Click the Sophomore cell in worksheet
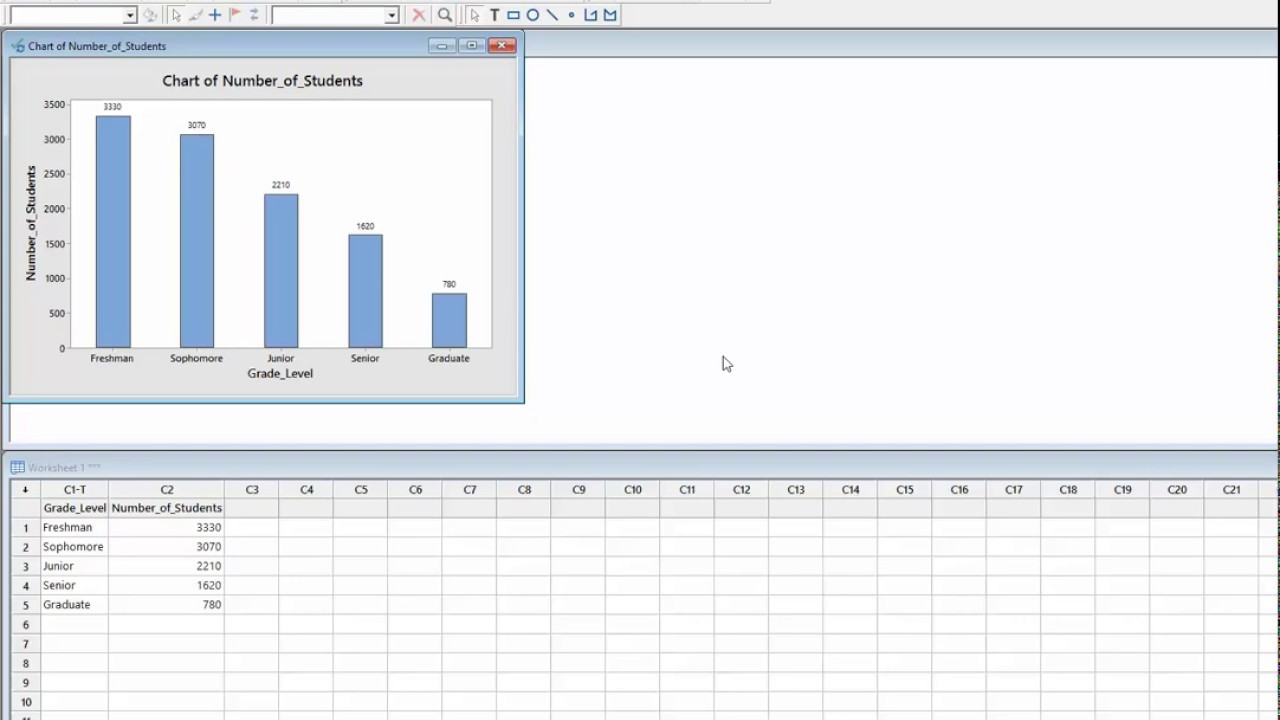This screenshot has width=1280, height=720. click(75, 547)
